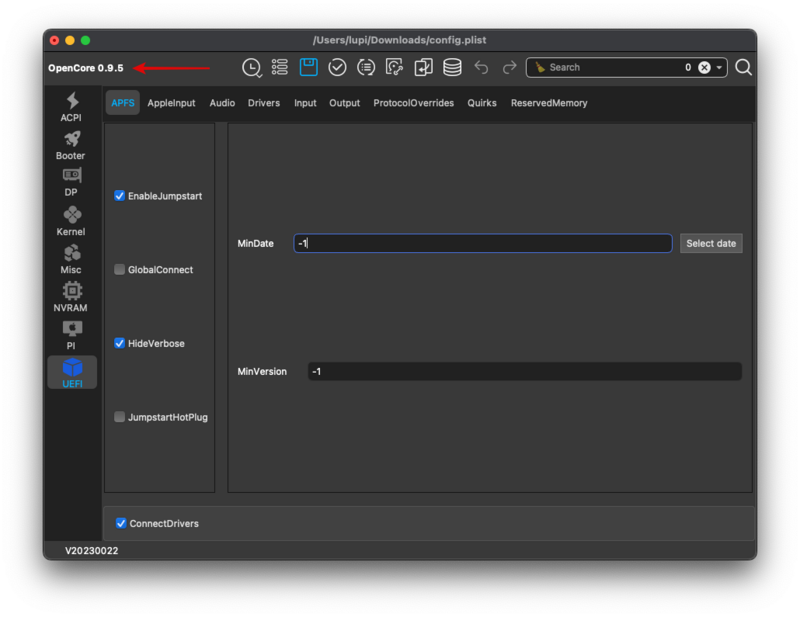Open the ACPI section in sidebar
This screenshot has height=617, width=800.
71,107
